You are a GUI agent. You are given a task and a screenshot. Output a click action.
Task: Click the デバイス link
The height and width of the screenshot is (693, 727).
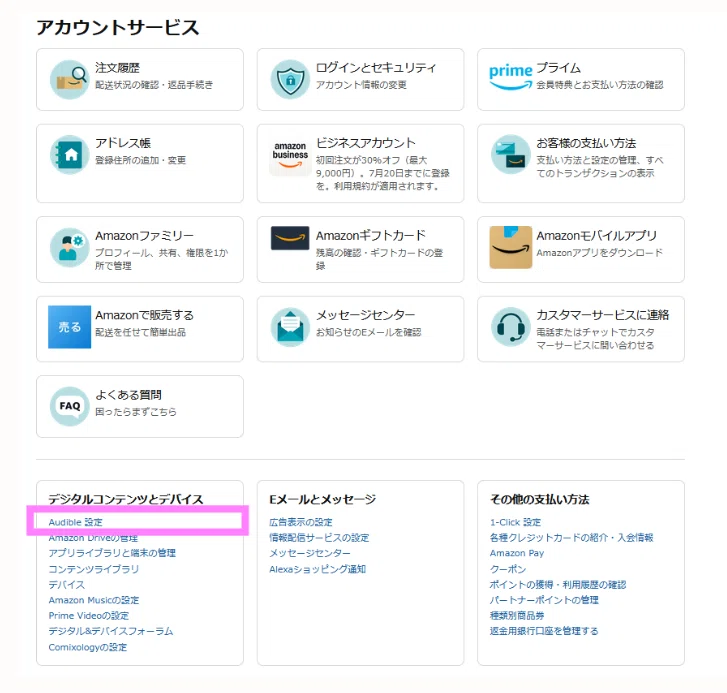66,585
